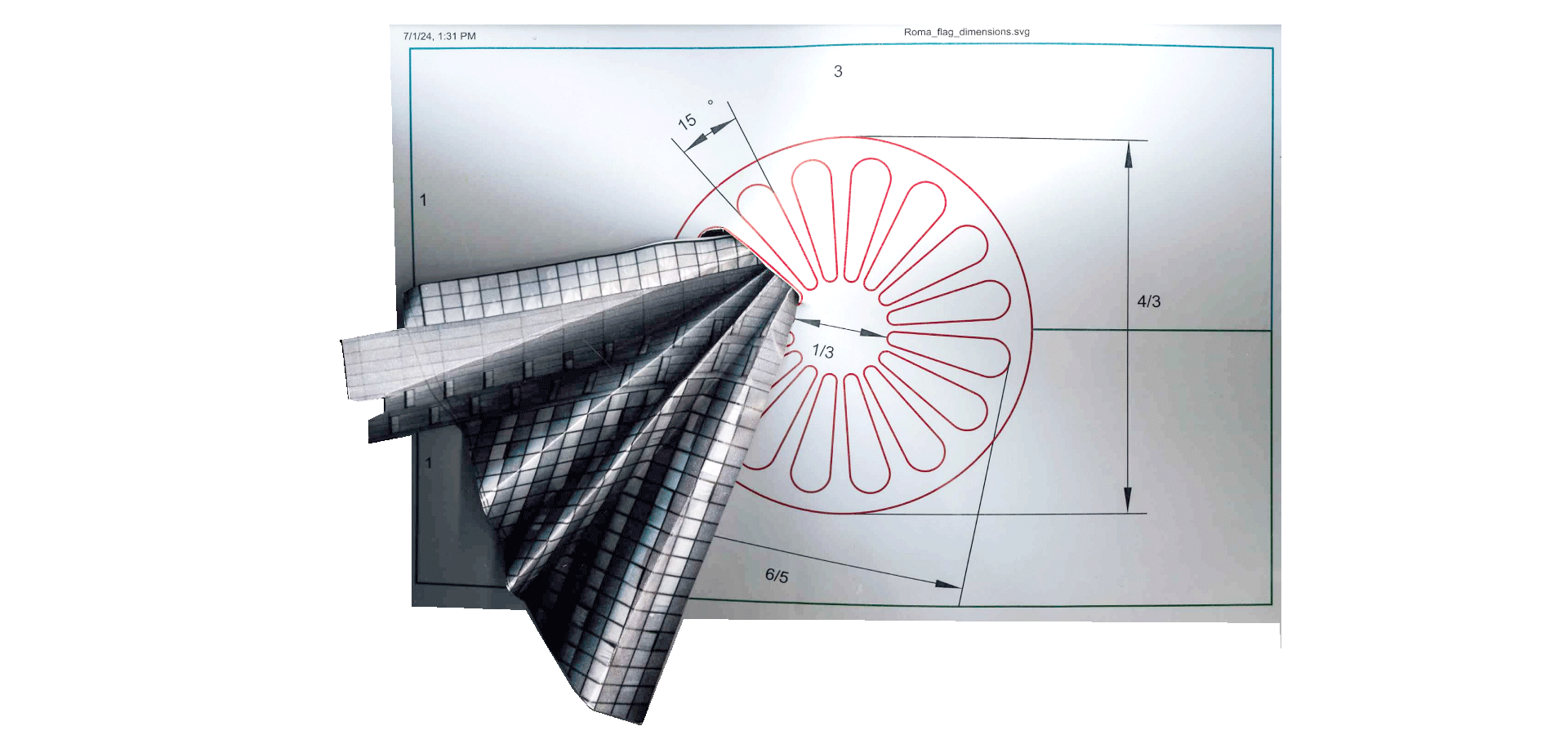Viewport: 1568px width, 735px height.
Task: Click the top arrowhead of the 4/3 line
Action: [1129, 154]
